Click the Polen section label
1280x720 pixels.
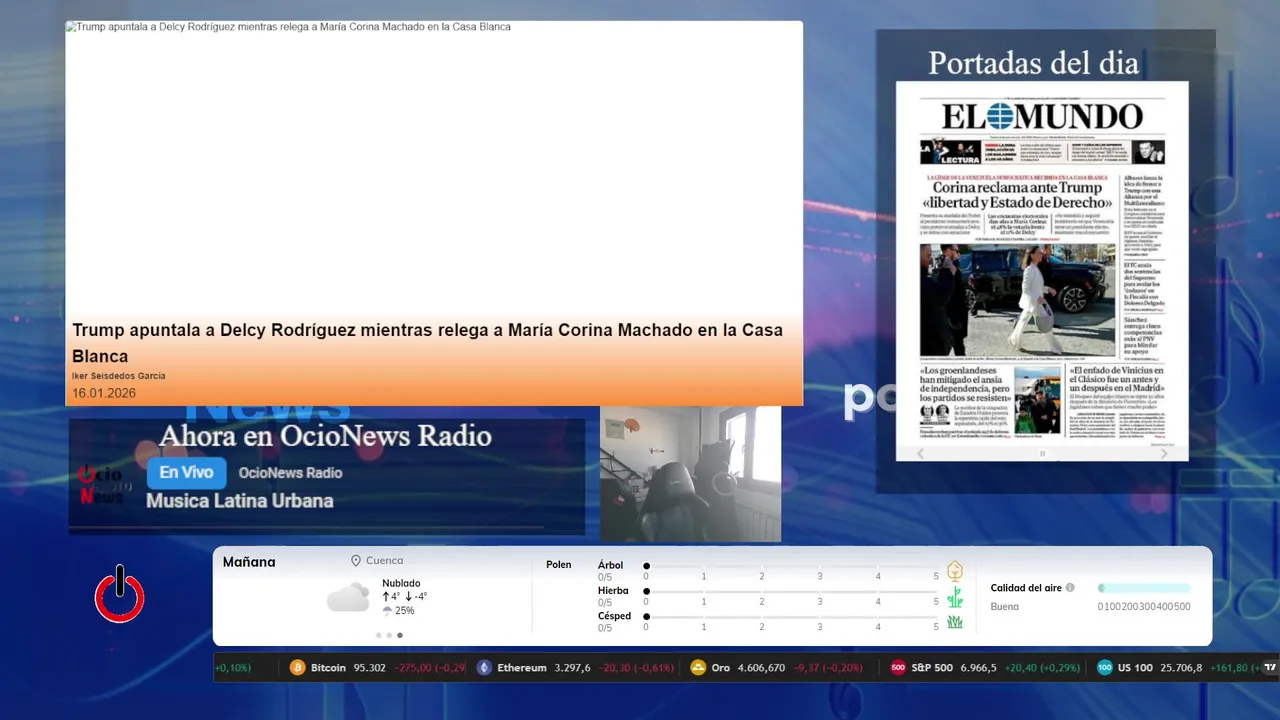click(x=559, y=565)
